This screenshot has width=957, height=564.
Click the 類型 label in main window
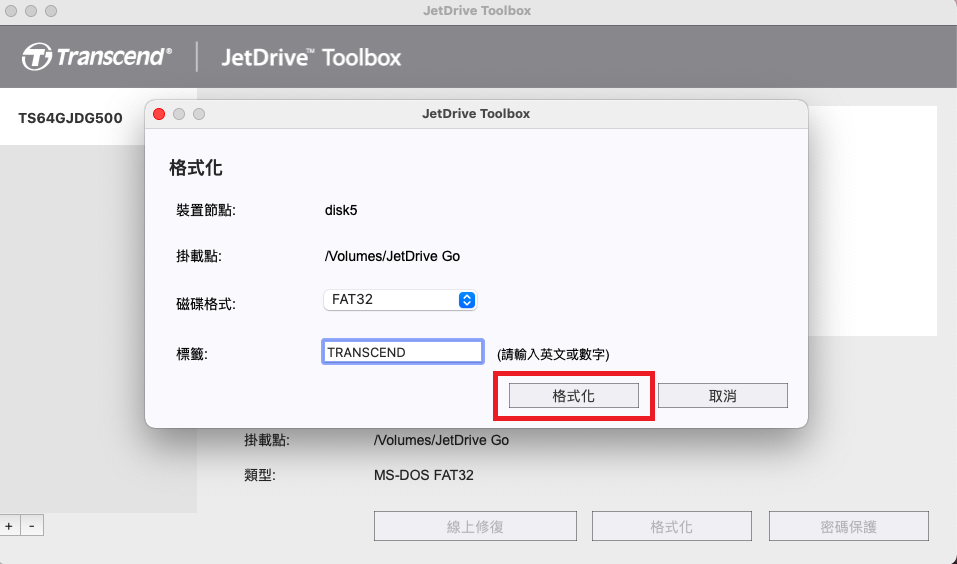(x=259, y=475)
